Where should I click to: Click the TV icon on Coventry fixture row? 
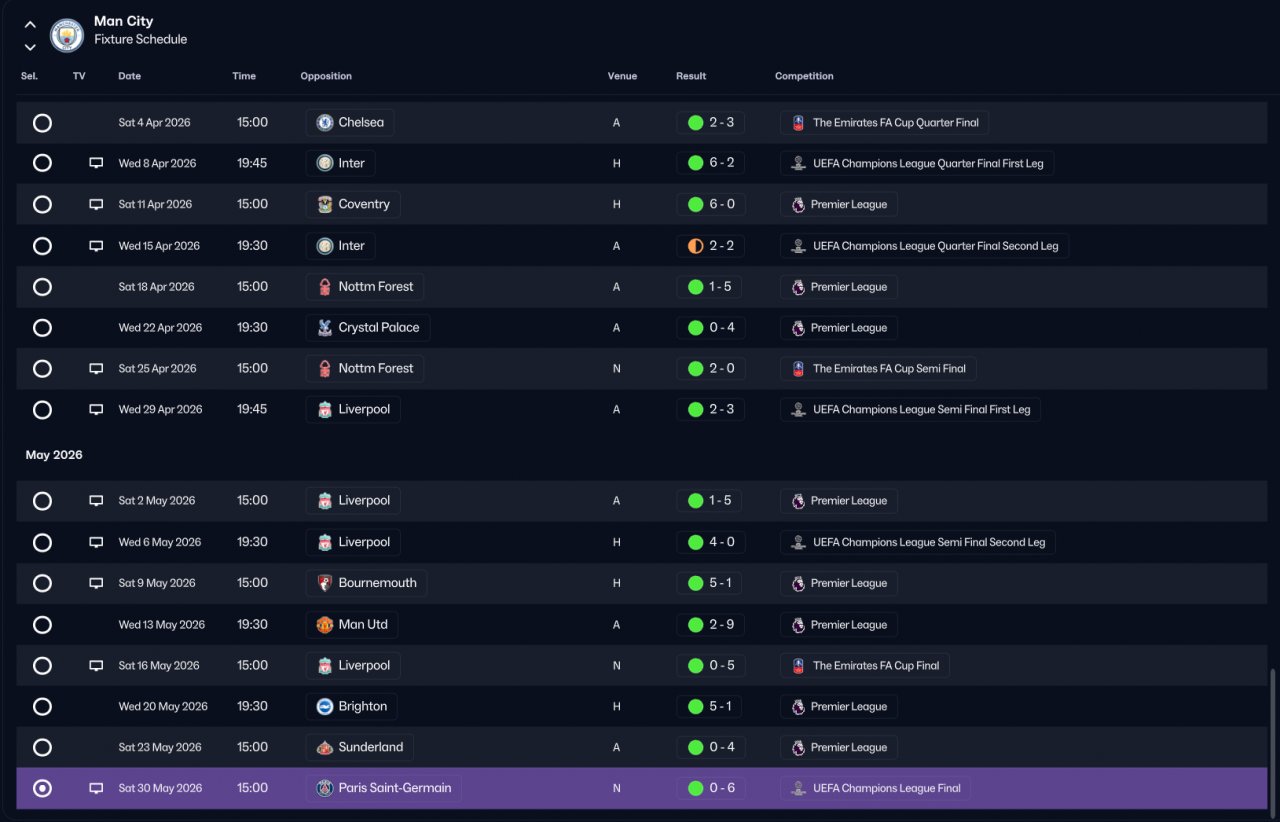(96, 204)
